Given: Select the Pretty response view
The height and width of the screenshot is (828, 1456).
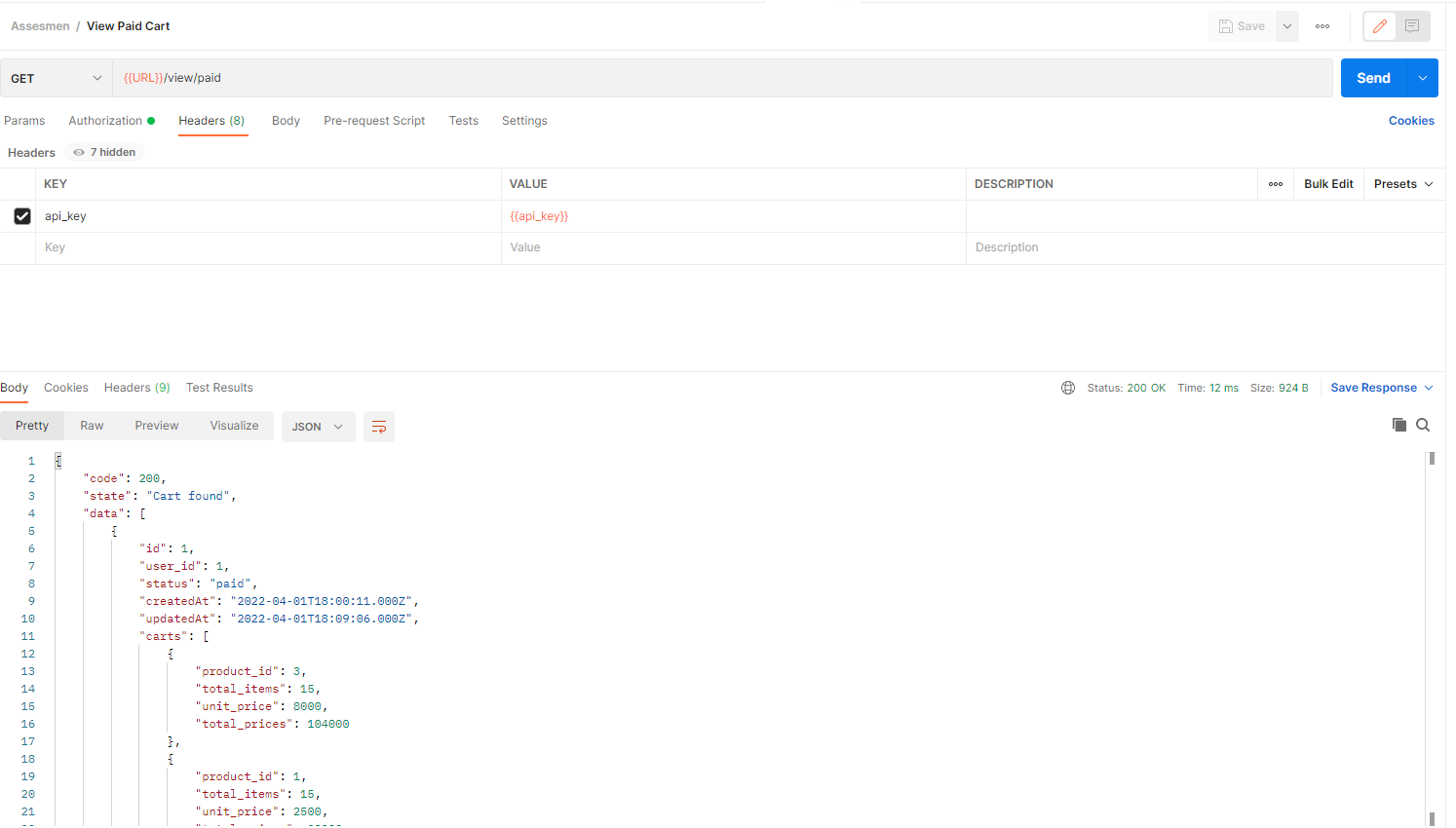Looking at the screenshot, I should [x=32, y=426].
